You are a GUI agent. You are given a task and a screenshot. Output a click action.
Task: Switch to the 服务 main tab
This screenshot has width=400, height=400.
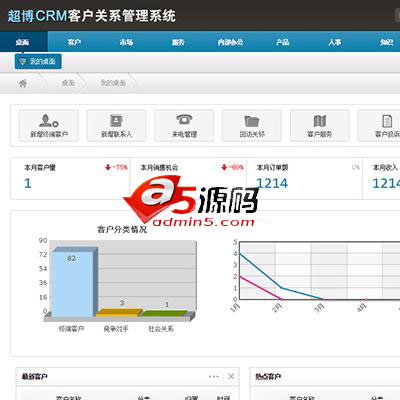178,42
